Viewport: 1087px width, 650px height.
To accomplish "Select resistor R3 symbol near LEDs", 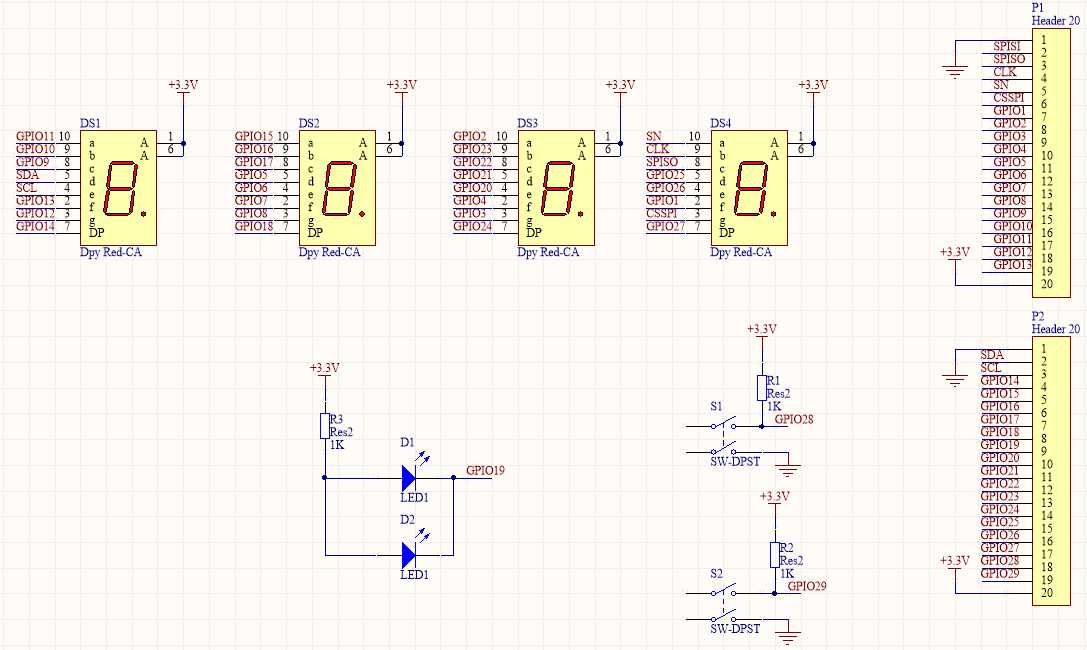I will click(x=324, y=425).
